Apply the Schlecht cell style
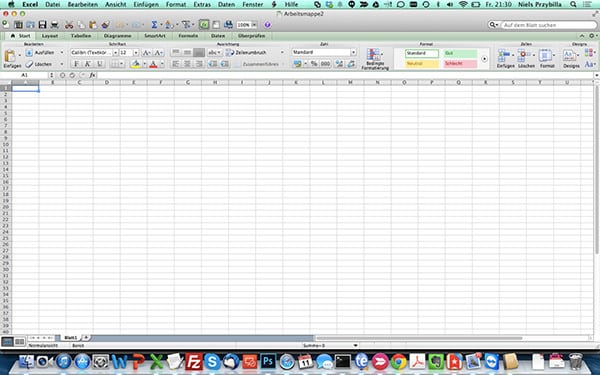This screenshot has height=375, width=600. 460,64
